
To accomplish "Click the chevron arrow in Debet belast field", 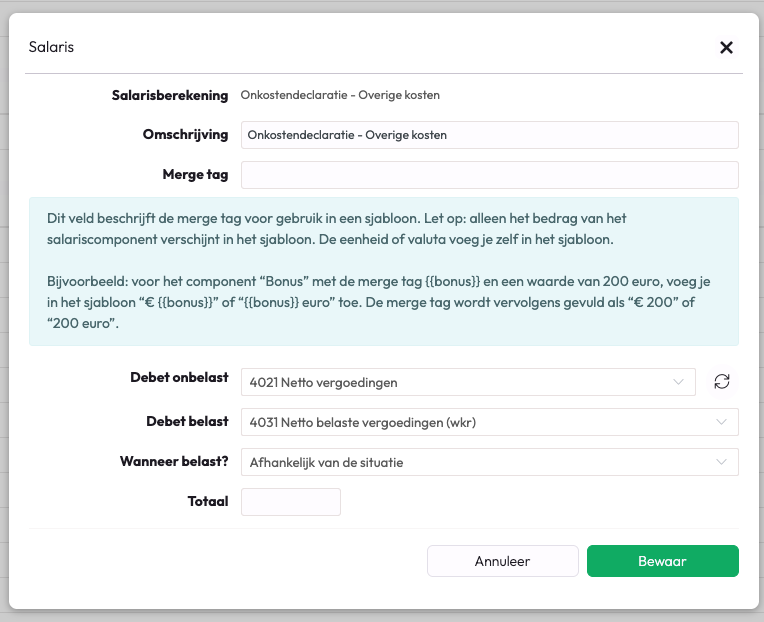I will [722, 422].
